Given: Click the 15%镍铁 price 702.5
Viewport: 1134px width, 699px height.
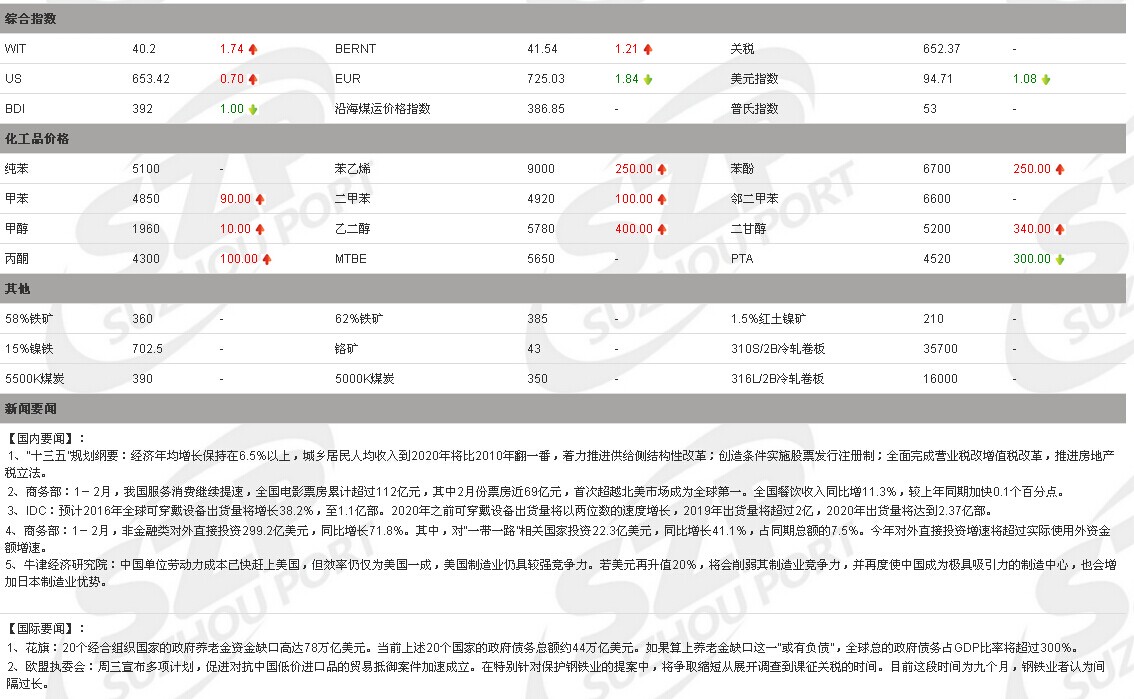Looking at the screenshot, I should (x=148, y=348).
